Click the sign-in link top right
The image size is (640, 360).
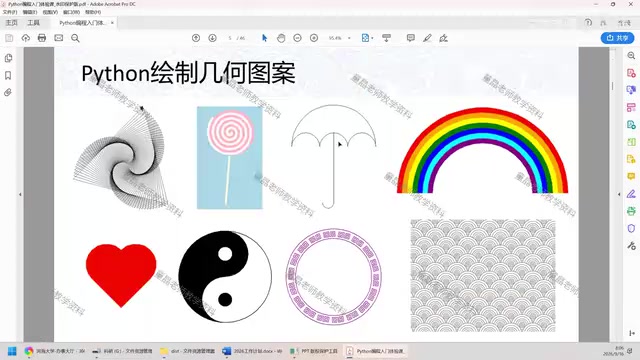pyautogui.click(x=624, y=23)
